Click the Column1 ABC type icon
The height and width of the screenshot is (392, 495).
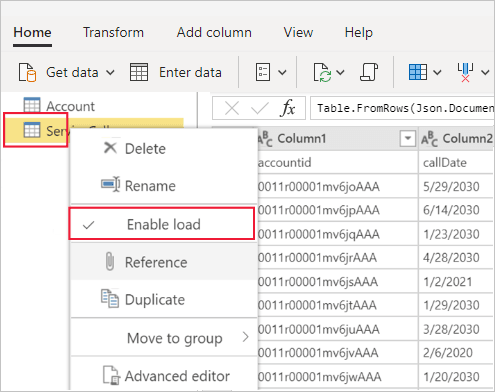(265, 139)
